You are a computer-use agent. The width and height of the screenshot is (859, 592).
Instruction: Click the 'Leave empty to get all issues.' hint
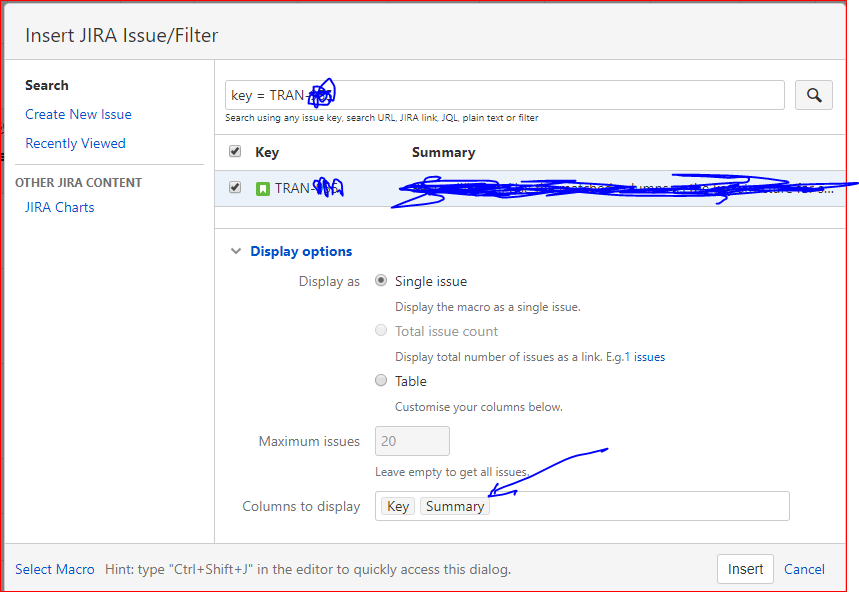click(452, 472)
